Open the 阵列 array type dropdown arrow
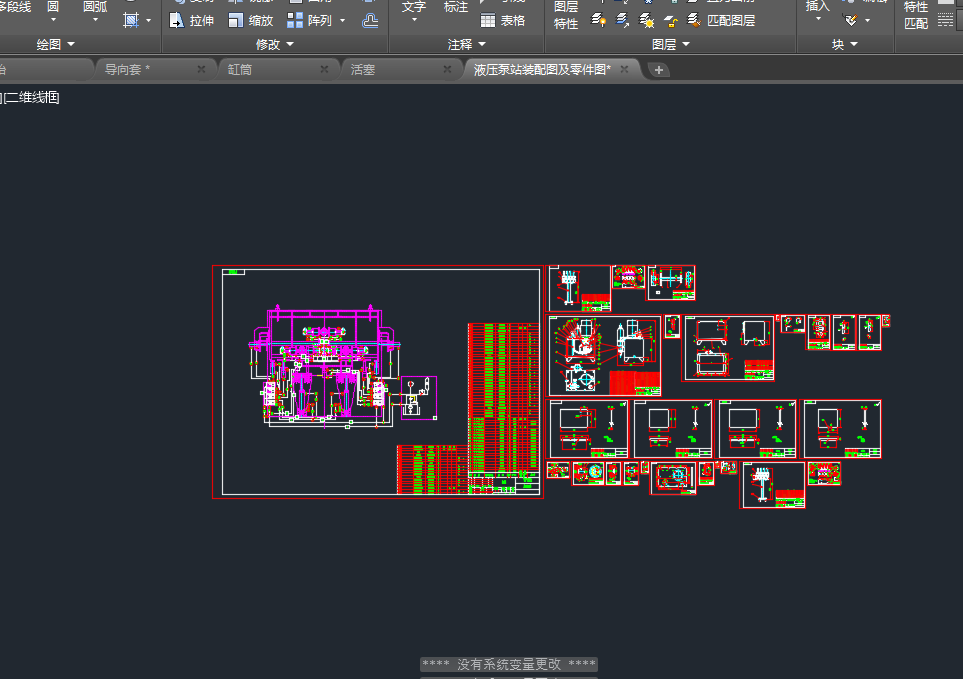The image size is (963, 679). pos(343,21)
